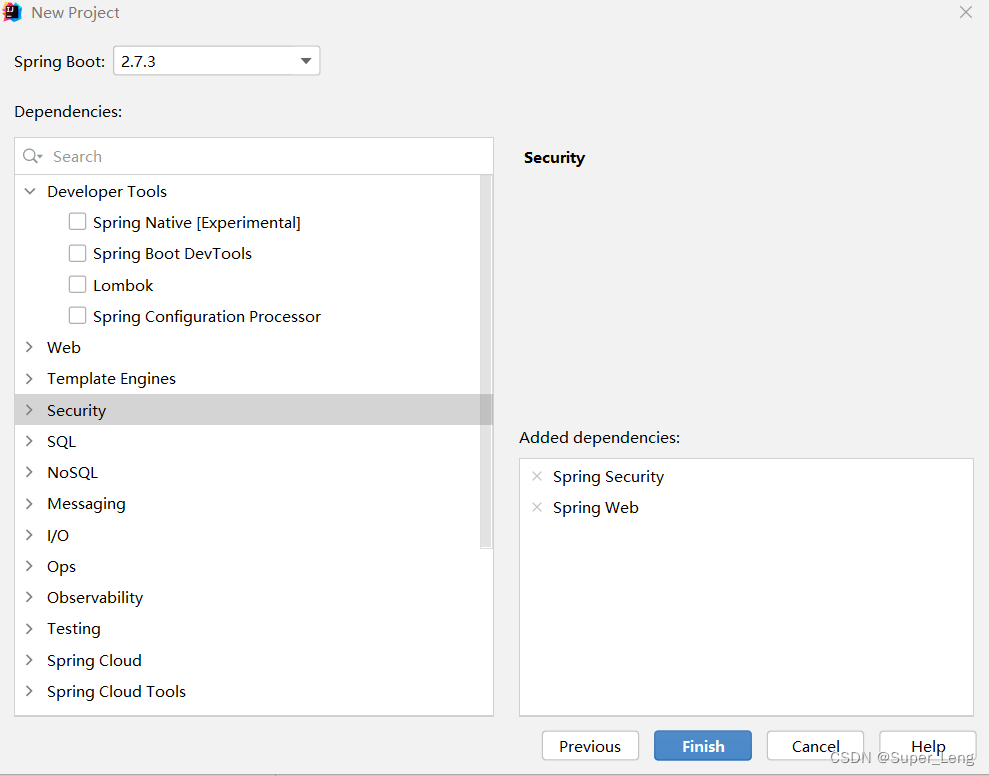Remove Spring Security from added dependencies
989x776 pixels.
537,476
